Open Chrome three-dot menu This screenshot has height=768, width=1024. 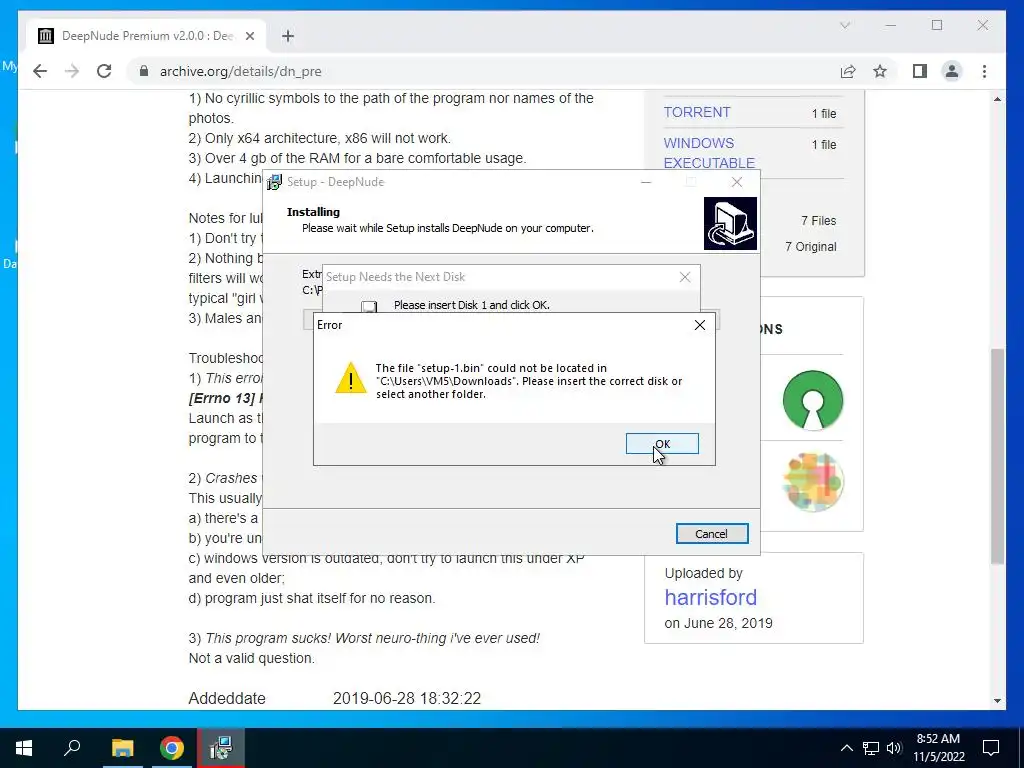[984, 71]
